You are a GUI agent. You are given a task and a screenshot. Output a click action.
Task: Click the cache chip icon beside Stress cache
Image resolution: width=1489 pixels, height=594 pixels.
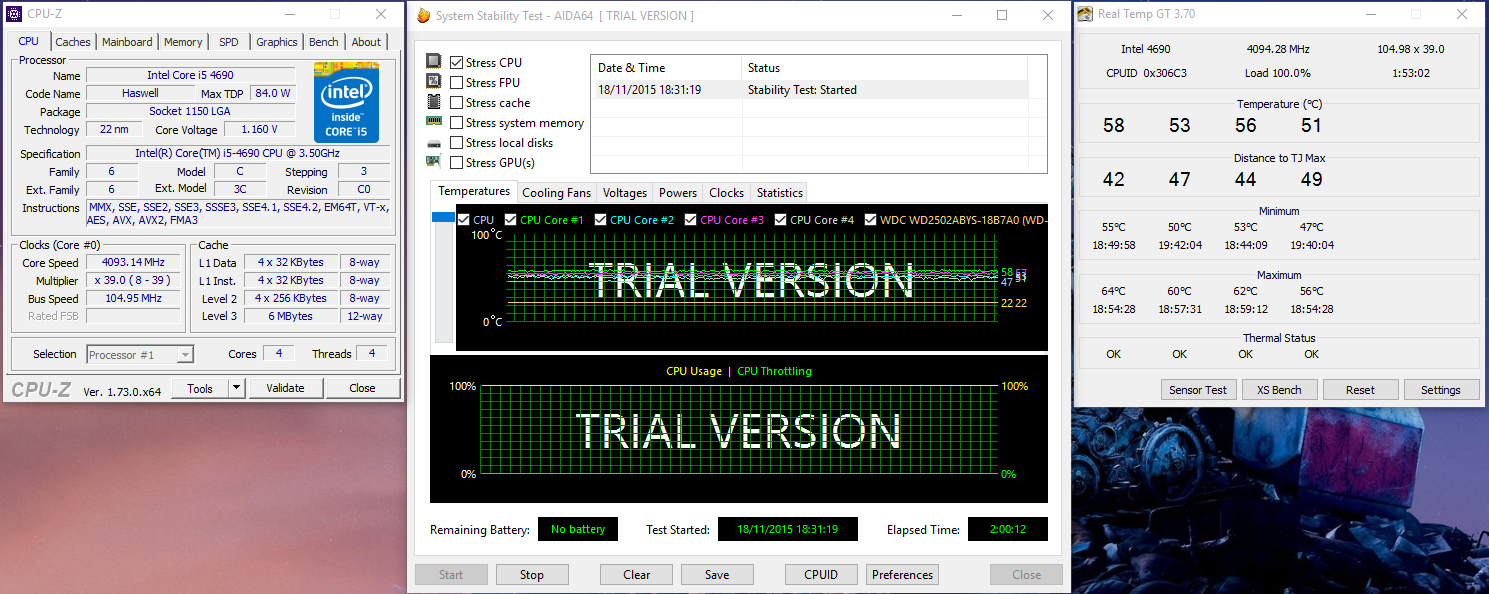434,102
